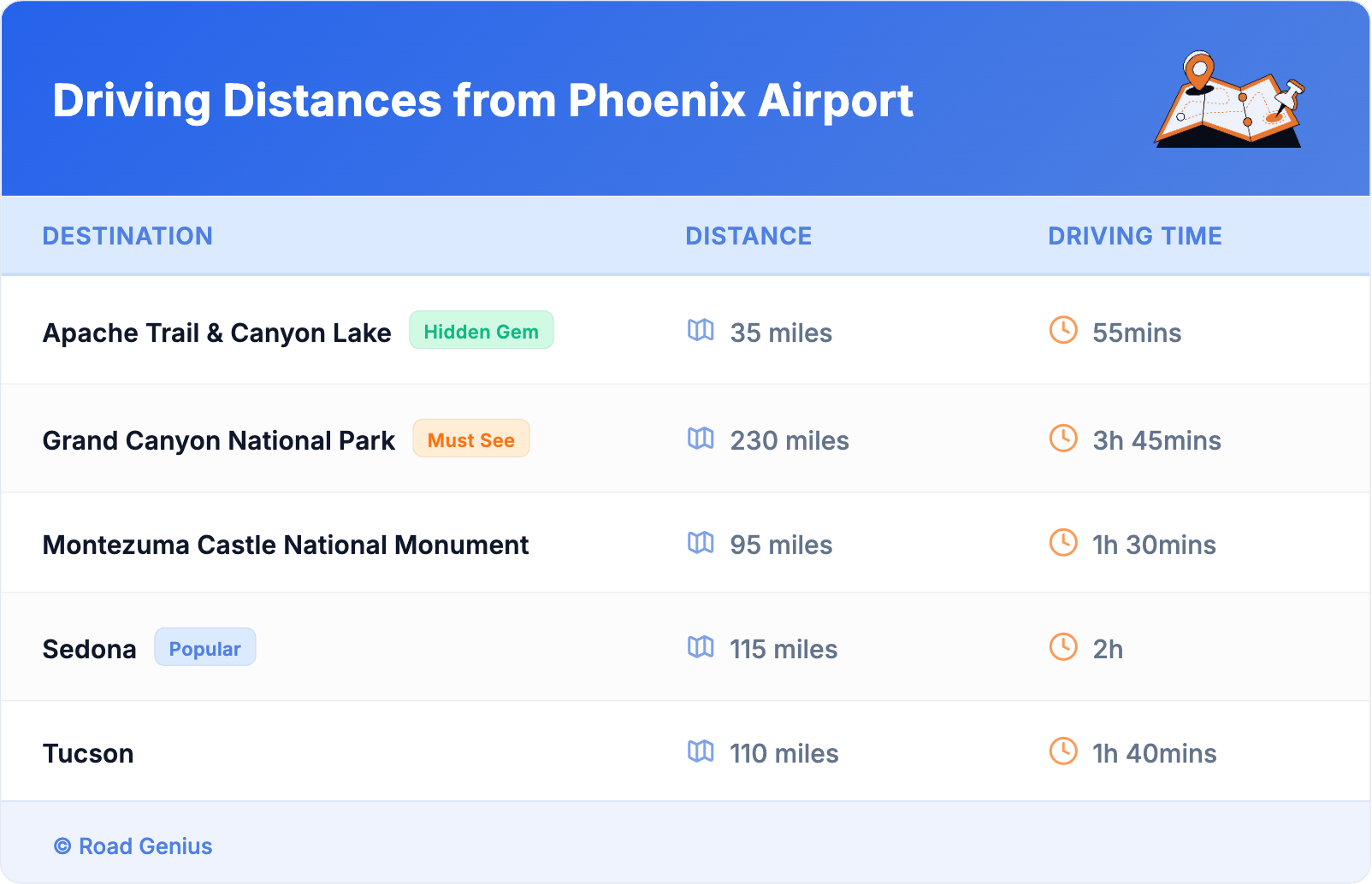Click the Destination column header
The height and width of the screenshot is (884, 1372).
pos(127,236)
